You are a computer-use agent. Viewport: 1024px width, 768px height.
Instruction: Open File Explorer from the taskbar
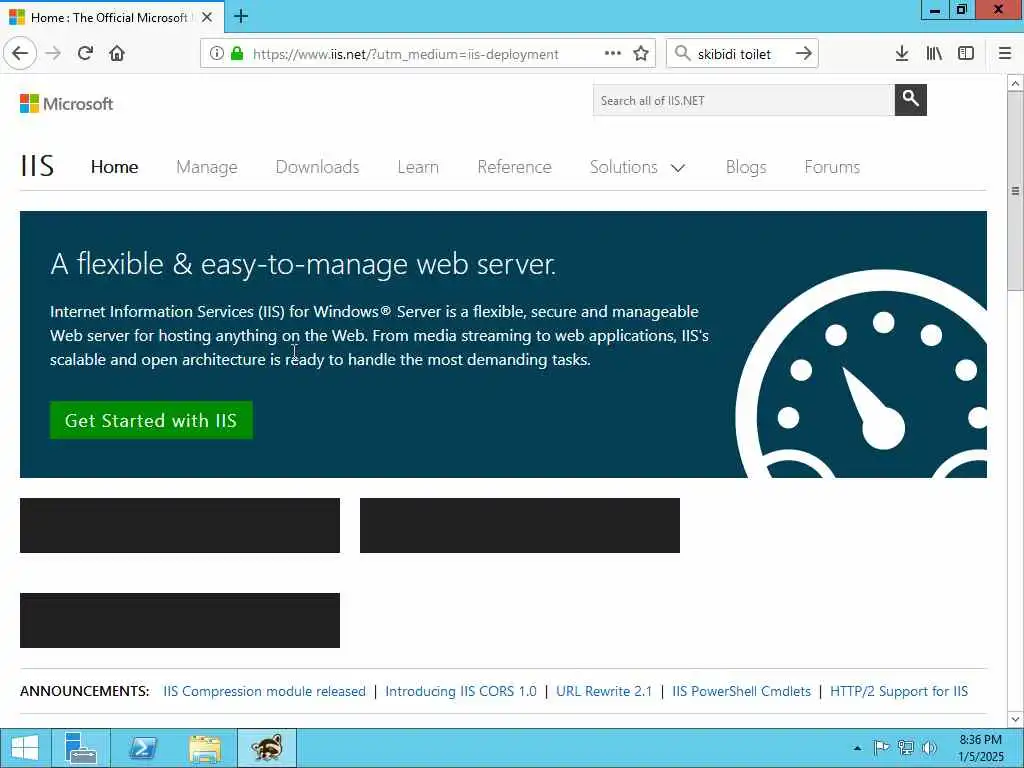pyautogui.click(x=204, y=748)
